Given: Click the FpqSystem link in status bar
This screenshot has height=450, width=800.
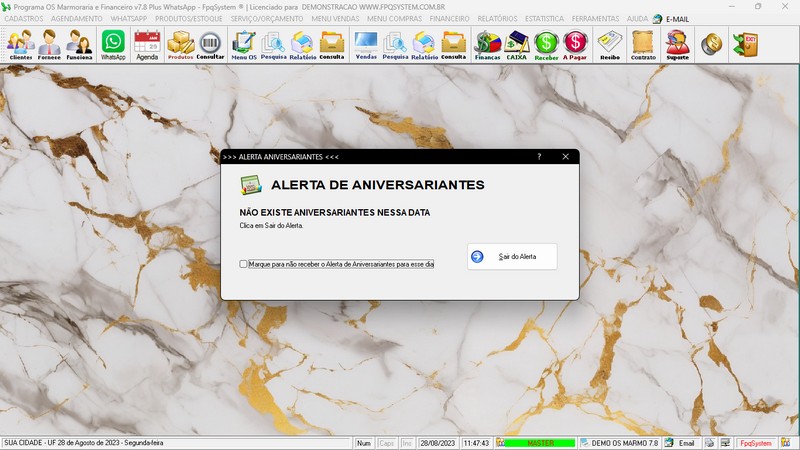Looking at the screenshot, I should [756, 443].
